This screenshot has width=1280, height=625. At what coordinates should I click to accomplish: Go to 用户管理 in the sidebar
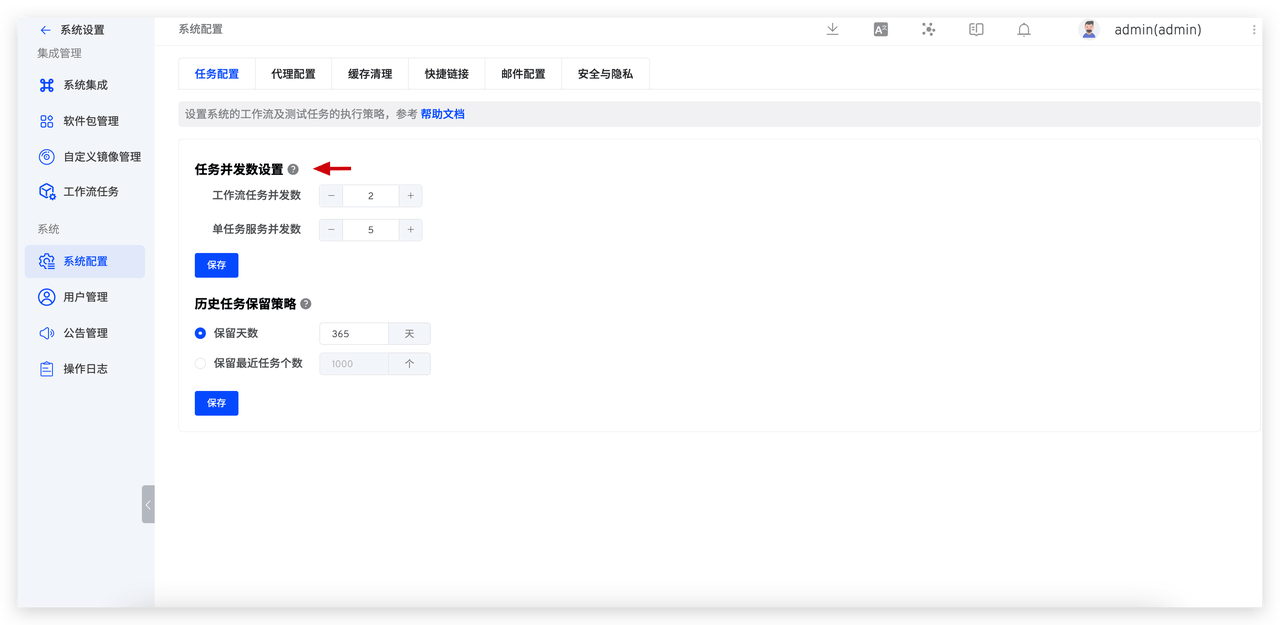point(85,297)
